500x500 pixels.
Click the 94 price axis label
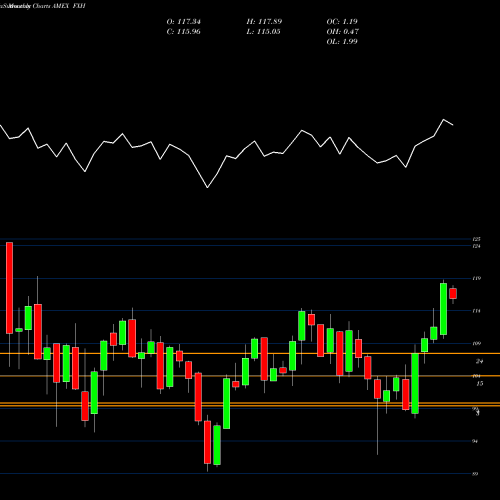point(475,441)
